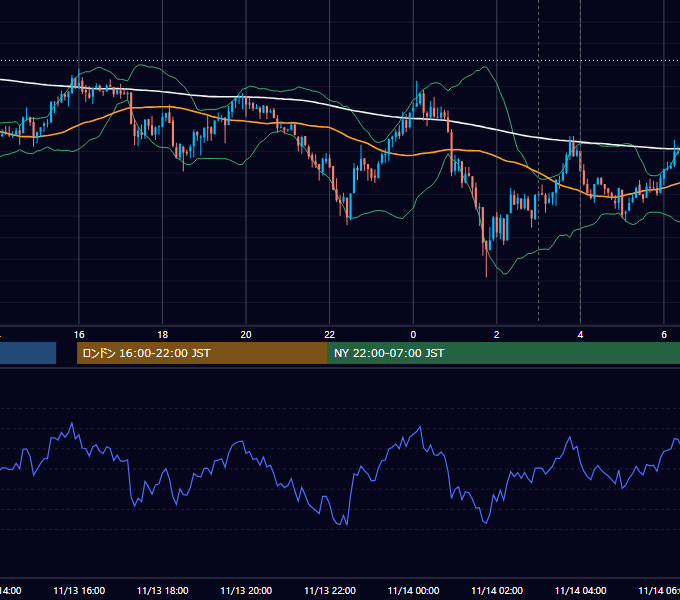The width and height of the screenshot is (680, 600).
Task: Click the '20' hour label on time axis
Action: pyautogui.click(x=246, y=335)
